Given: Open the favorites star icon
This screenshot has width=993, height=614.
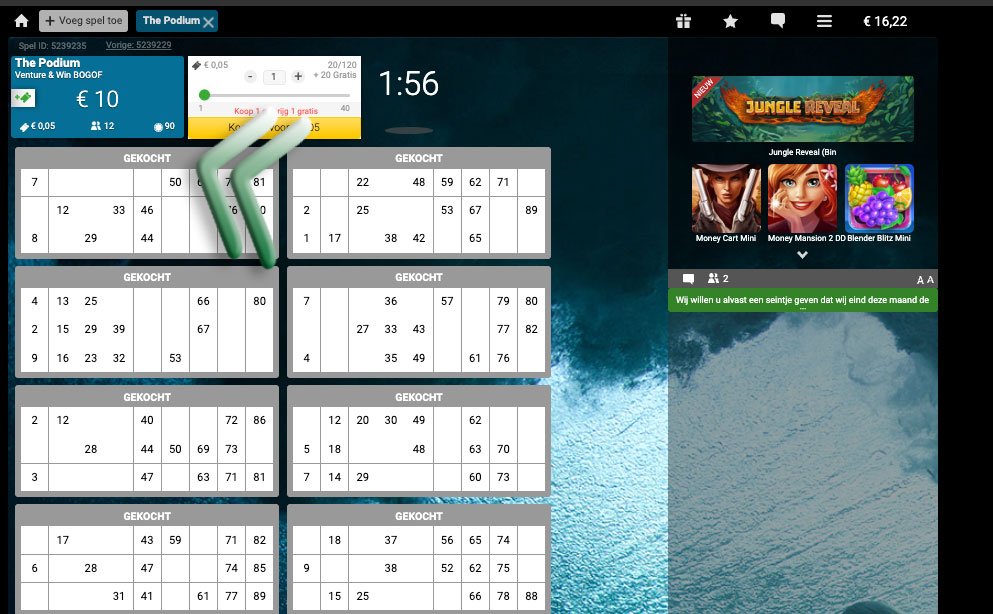Looking at the screenshot, I should 730,22.
